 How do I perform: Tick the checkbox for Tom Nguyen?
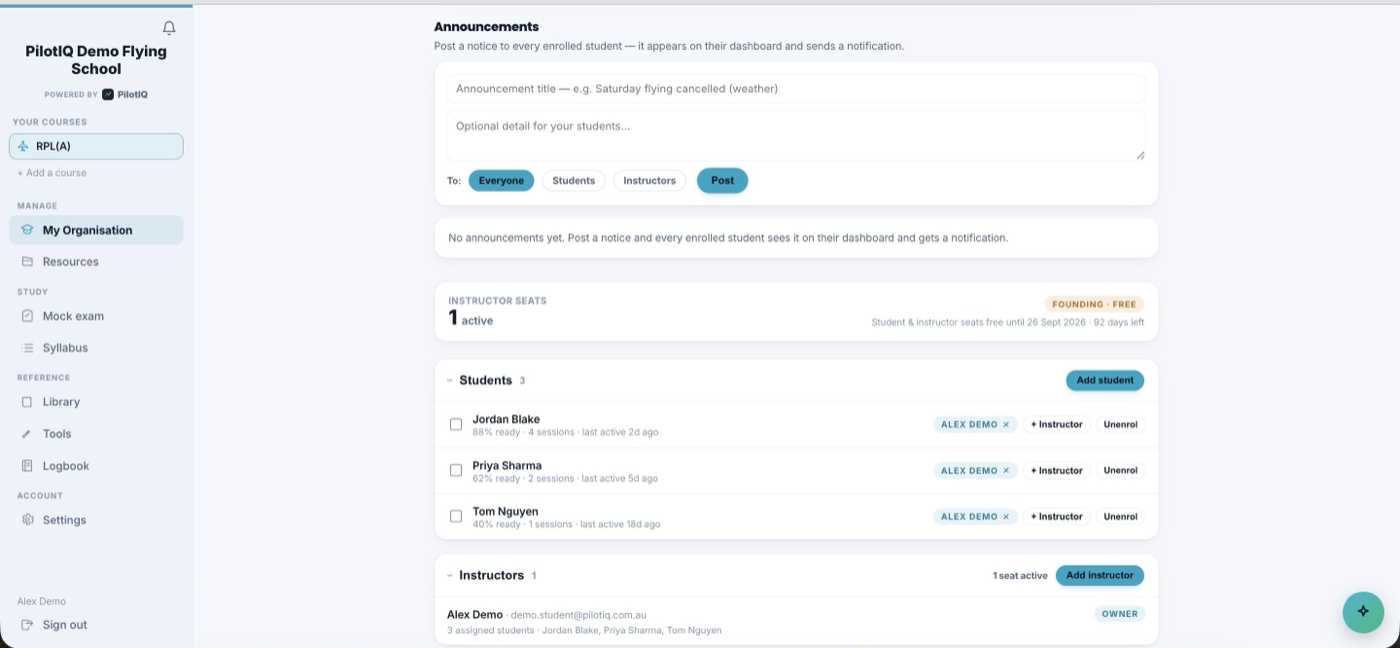[456, 517]
